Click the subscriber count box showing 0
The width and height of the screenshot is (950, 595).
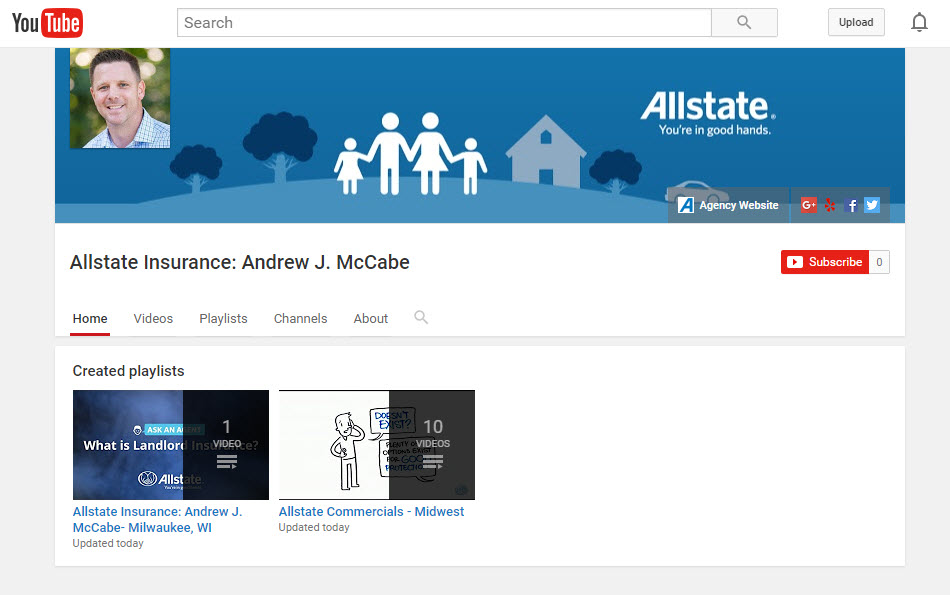coord(879,262)
